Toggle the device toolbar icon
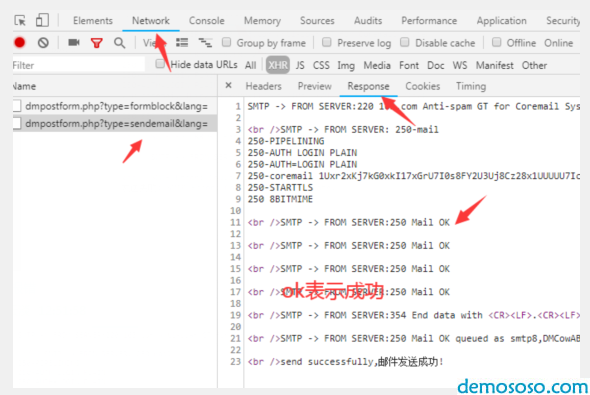The image size is (590, 395). point(42,20)
